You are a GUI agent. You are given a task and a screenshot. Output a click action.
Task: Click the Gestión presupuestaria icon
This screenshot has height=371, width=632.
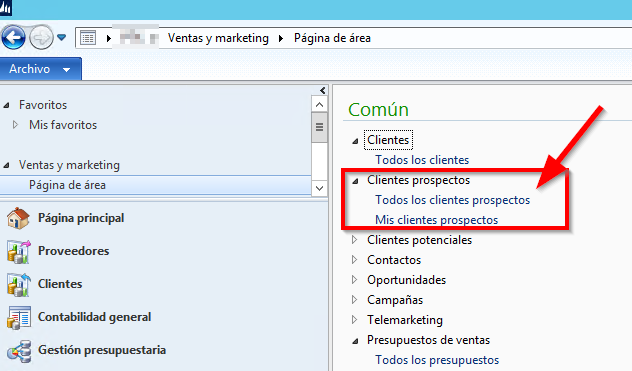(x=19, y=351)
